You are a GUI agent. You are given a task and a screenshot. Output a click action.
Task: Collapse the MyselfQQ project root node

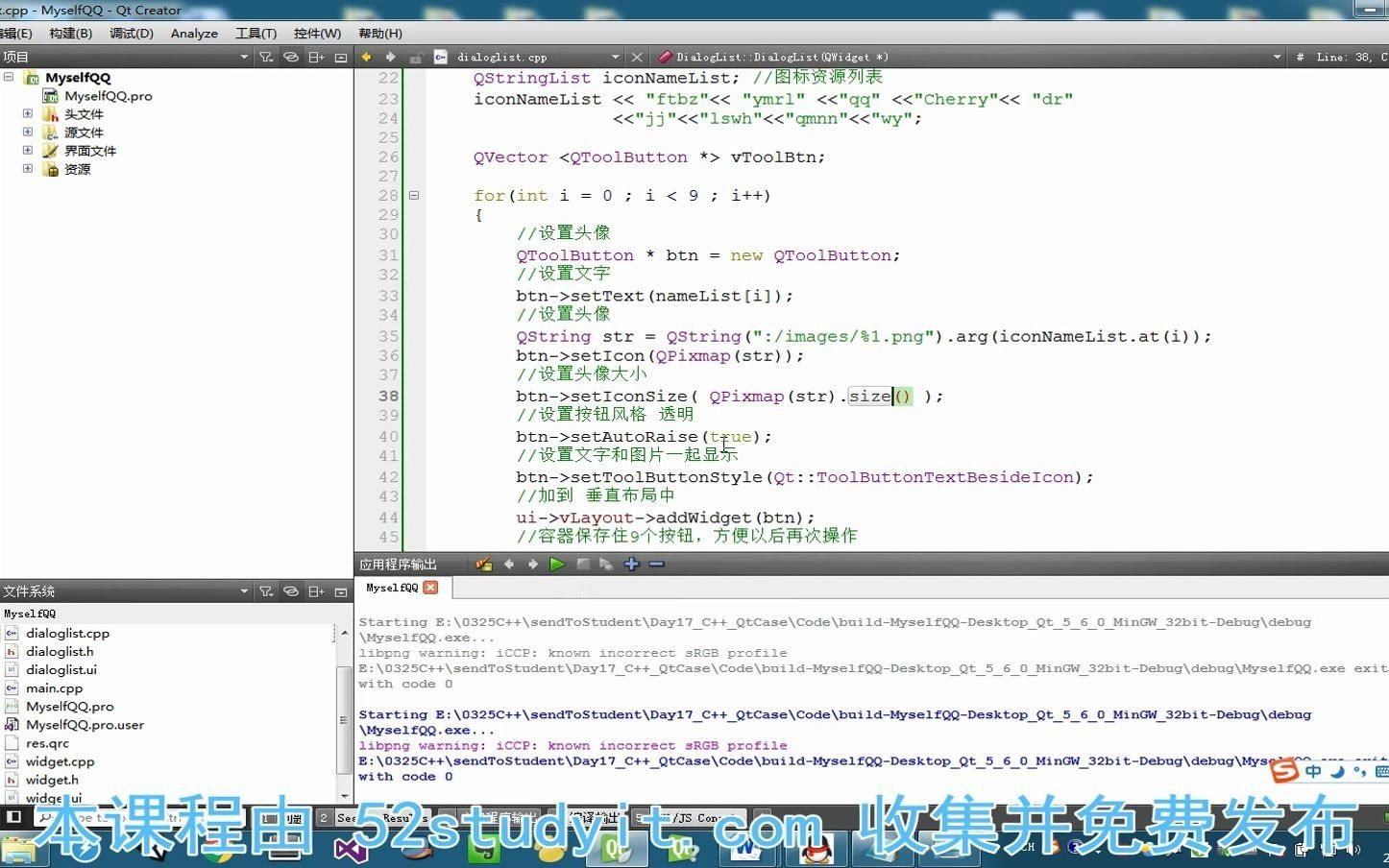[9, 77]
